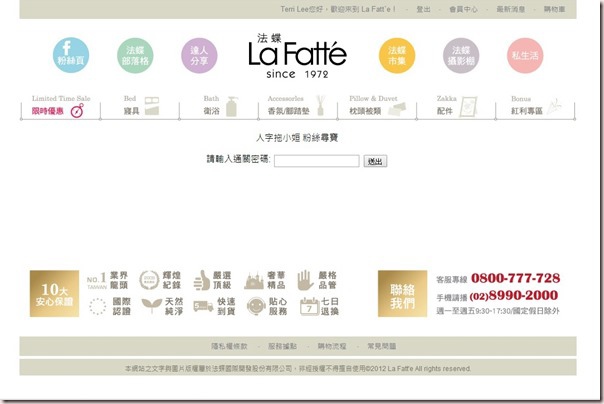Click the thumbs-up 嚴選頂級 icon
Screen dimensions: 604x404
point(201,280)
